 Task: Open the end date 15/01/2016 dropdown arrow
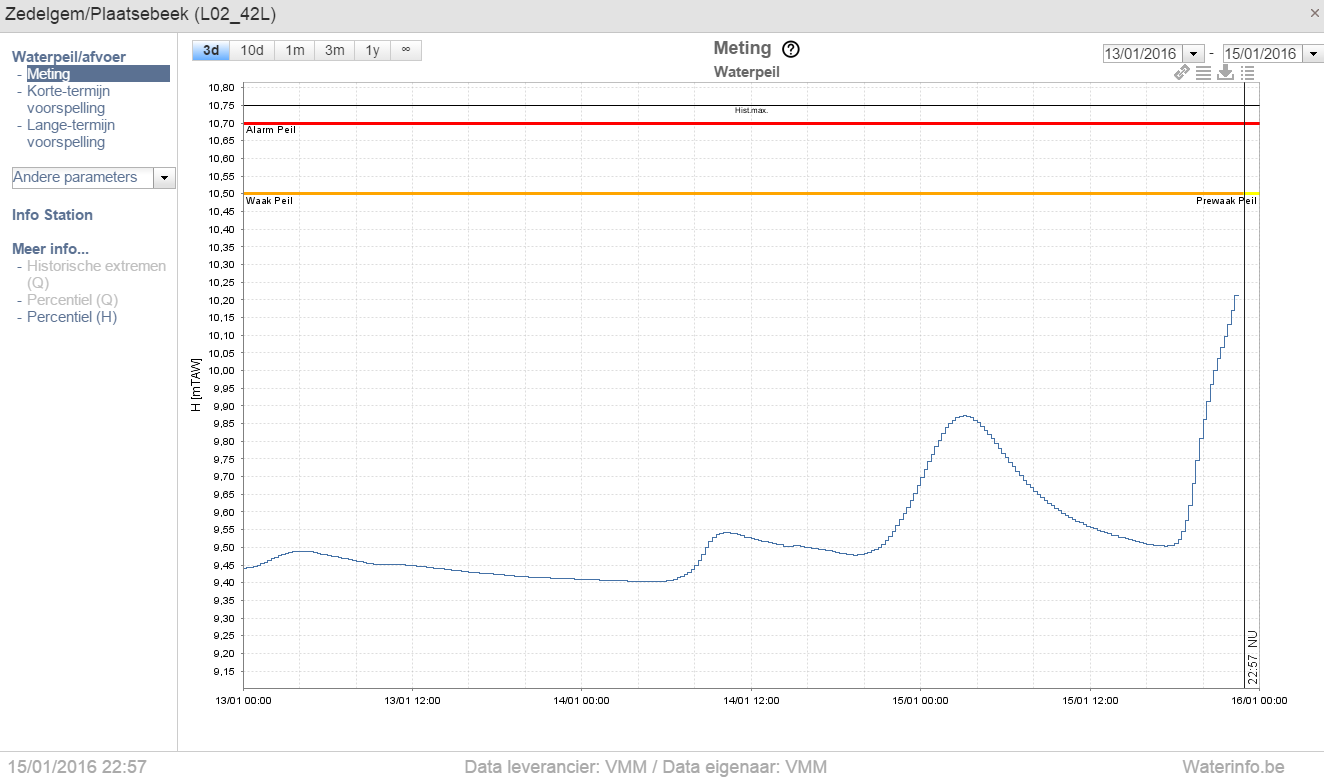[x=1312, y=54]
